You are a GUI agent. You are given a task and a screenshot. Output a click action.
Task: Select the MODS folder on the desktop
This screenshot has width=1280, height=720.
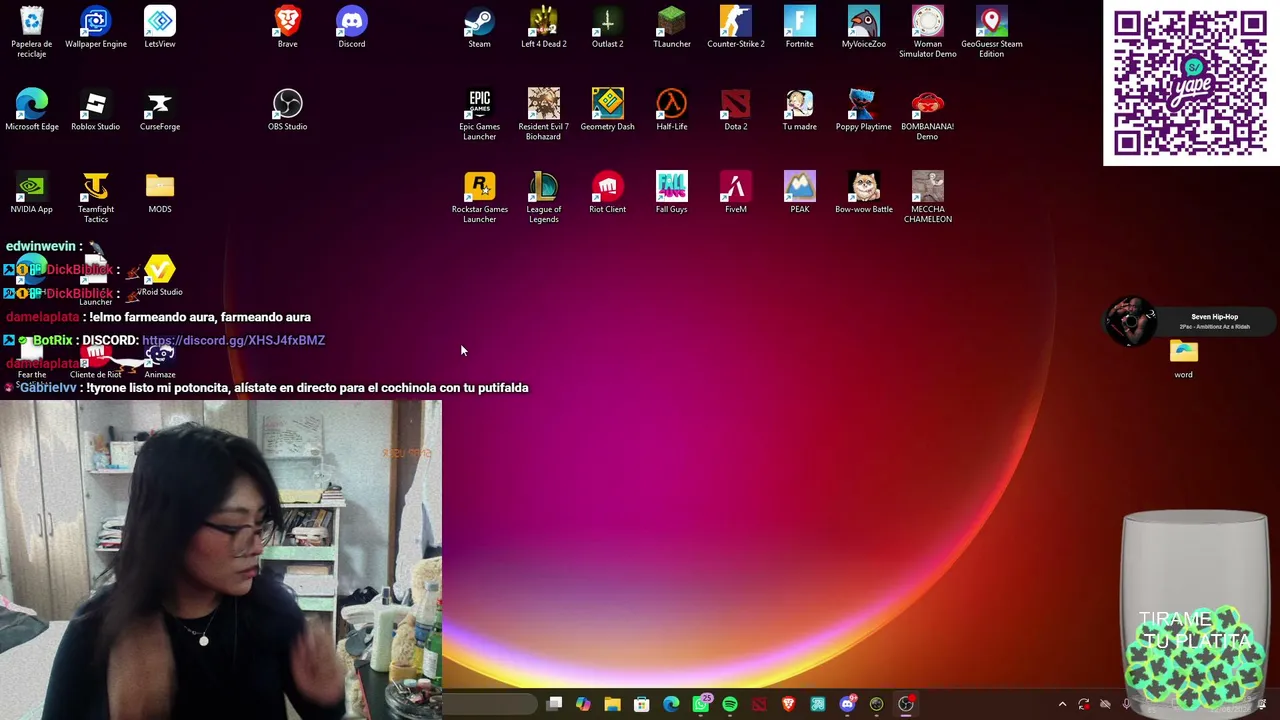(x=160, y=193)
